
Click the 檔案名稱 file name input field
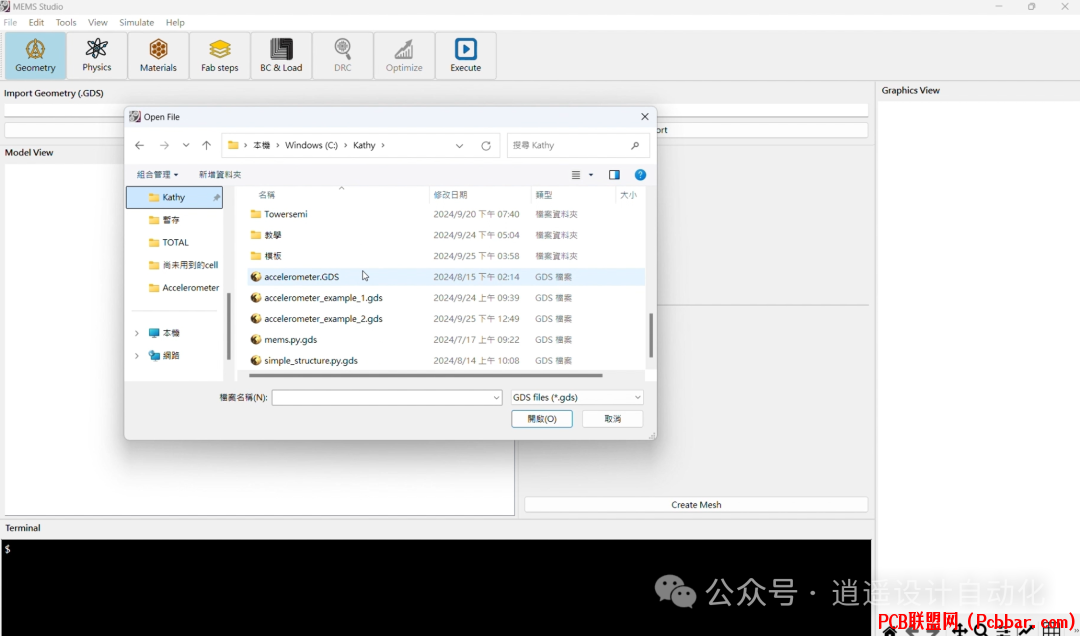(x=386, y=398)
